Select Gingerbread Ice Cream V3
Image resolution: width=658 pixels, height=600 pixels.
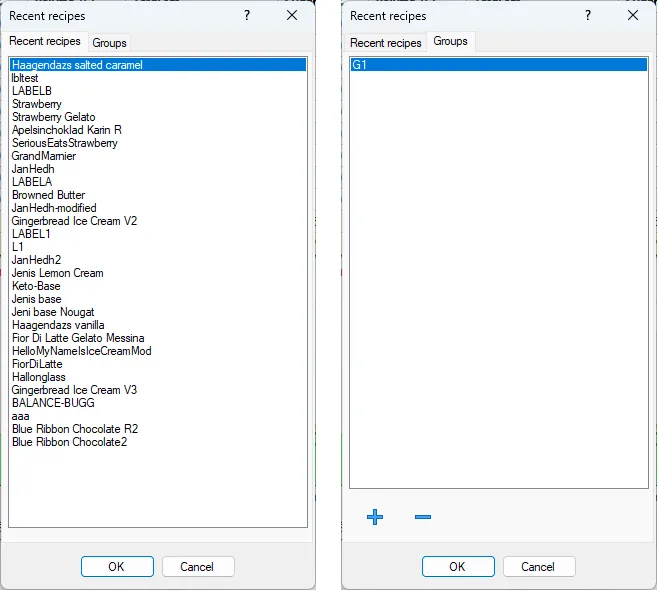pos(158,390)
